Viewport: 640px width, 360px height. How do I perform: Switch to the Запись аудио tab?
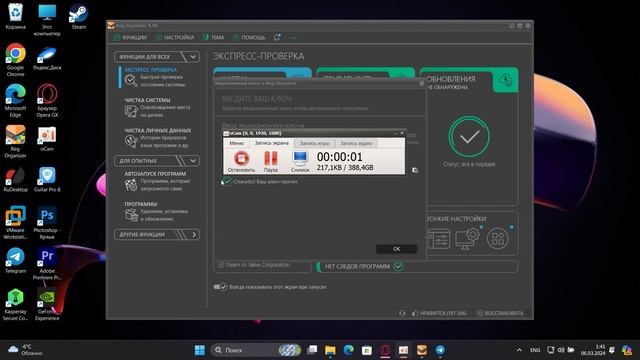[356, 143]
